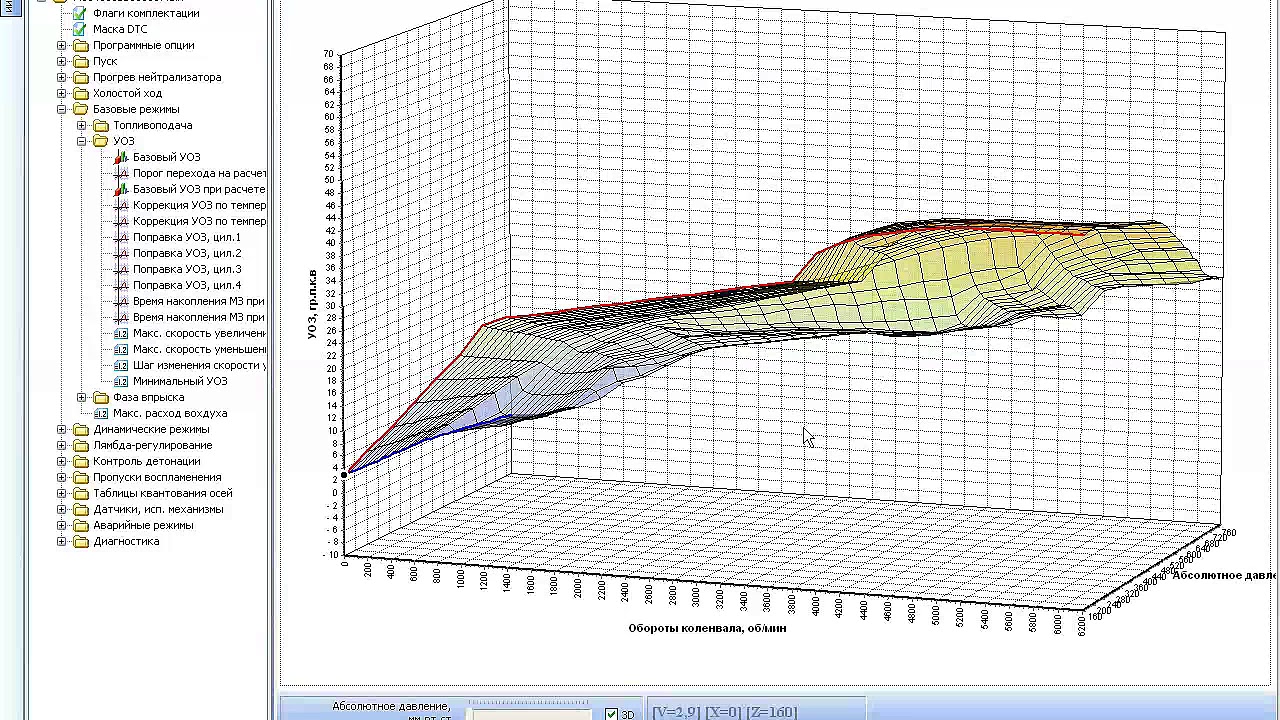Click the axis title Обороты коленвала, об/мин

707,628
